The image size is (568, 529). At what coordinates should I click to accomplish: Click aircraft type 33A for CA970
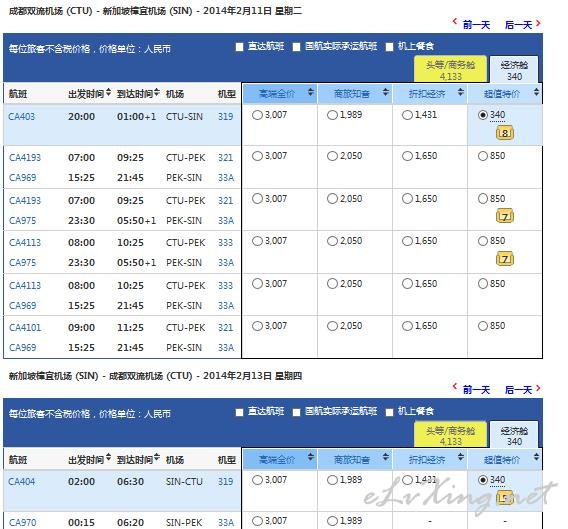pyautogui.click(x=226, y=522)
